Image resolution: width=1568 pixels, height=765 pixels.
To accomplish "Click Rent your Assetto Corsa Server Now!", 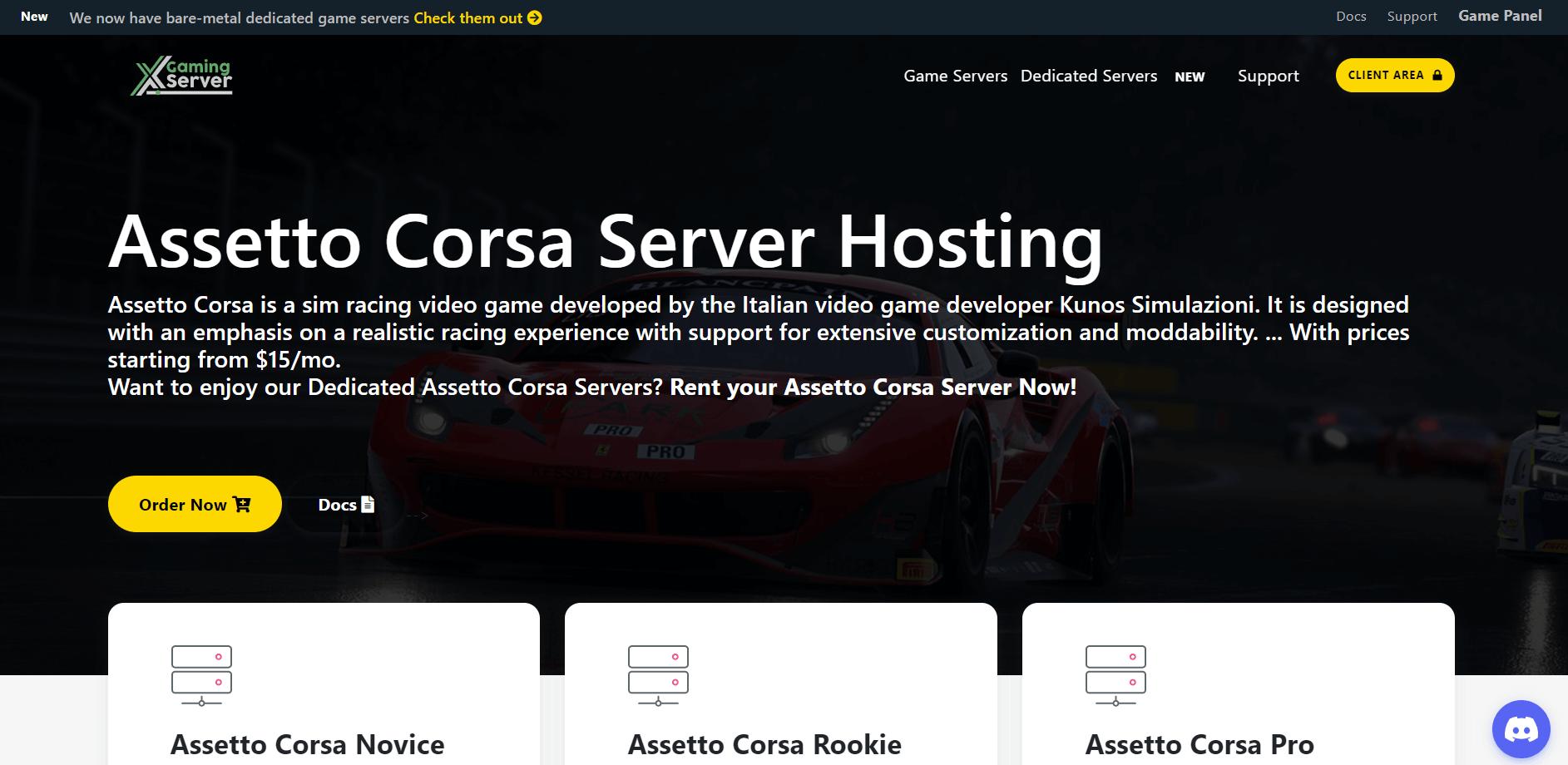I will (x=873, y=387).
